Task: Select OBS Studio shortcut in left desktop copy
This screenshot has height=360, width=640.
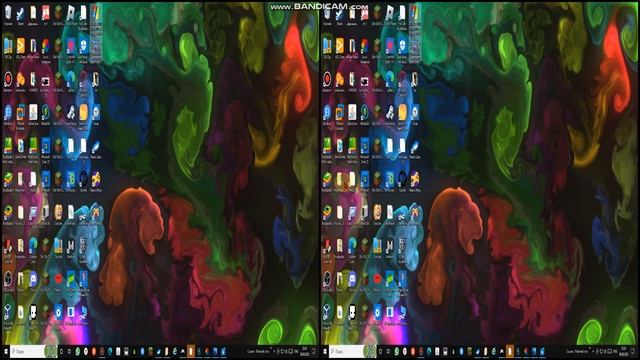Action: pos(8,279)
